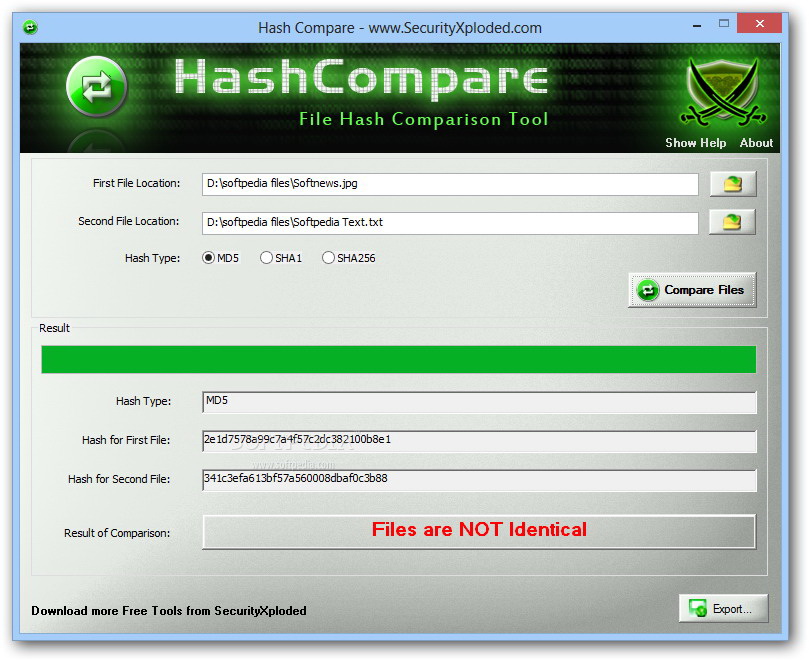
Task: Click the Hash for First File field
Action: 479,441
